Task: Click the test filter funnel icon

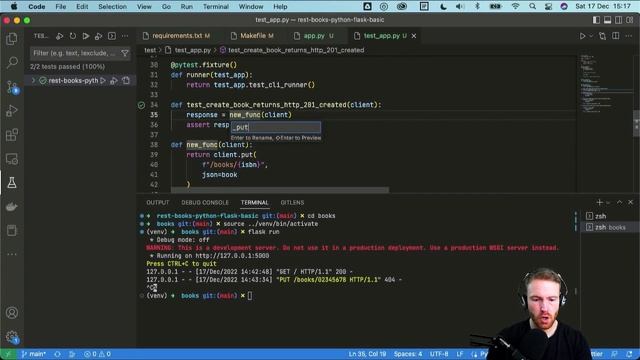Action: click(x=125, y=53)
